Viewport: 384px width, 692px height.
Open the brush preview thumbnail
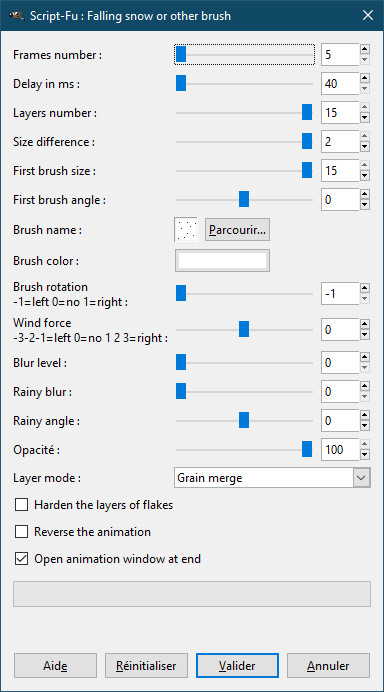(x=186, y=229)
